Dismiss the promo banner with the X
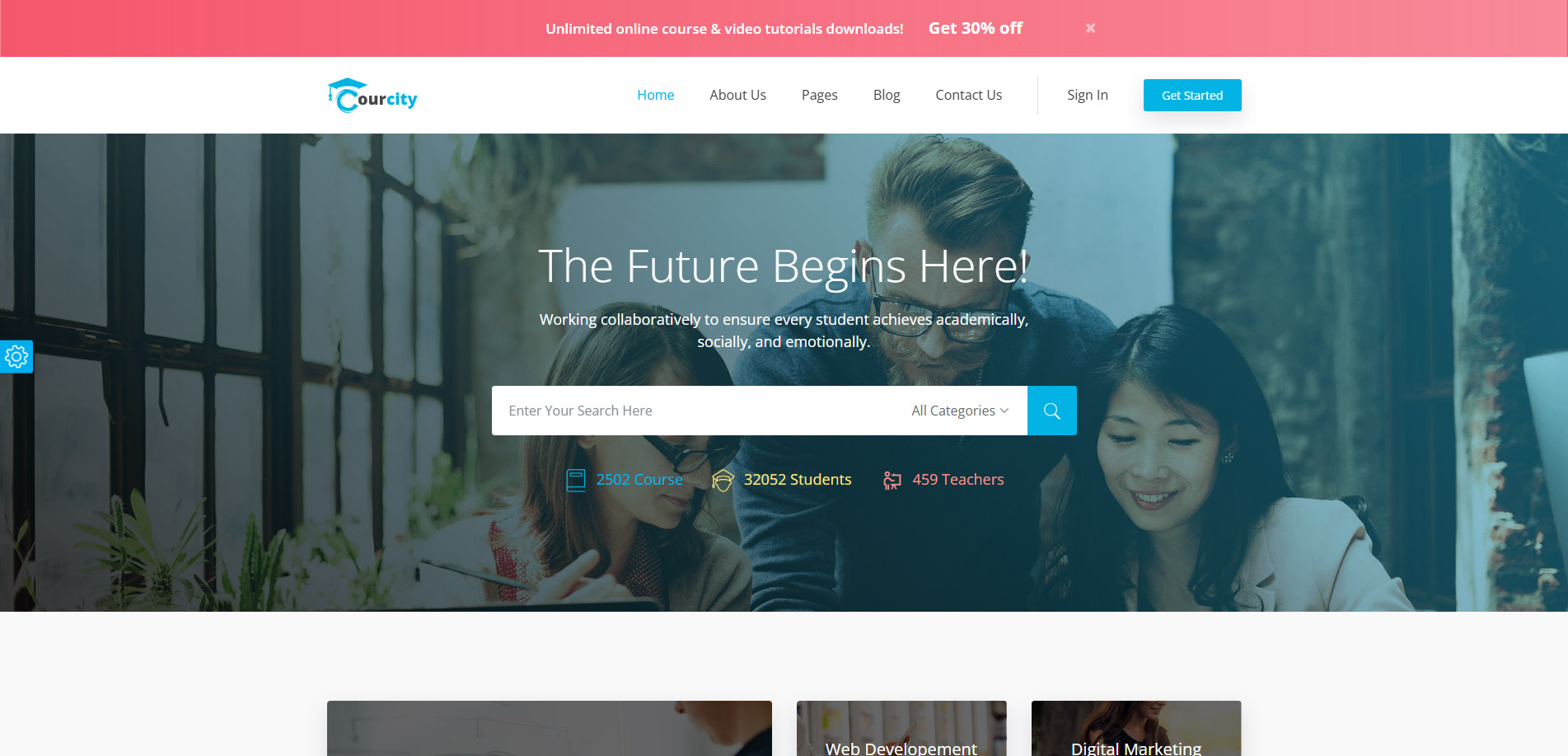The height and width of the screenshot is (756, 1568). (1090, 28)
